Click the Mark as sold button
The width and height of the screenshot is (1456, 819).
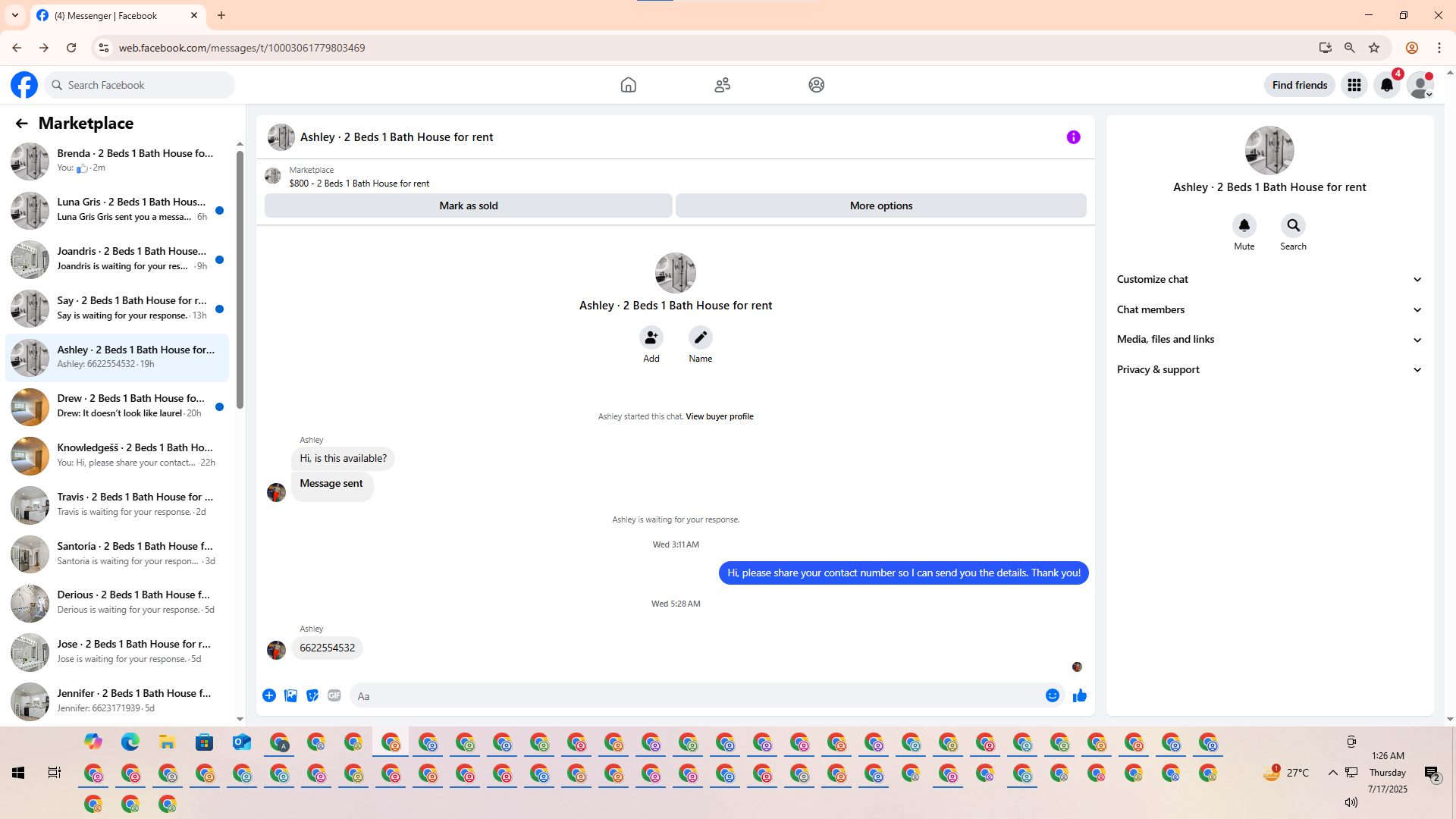pos(469,206)
